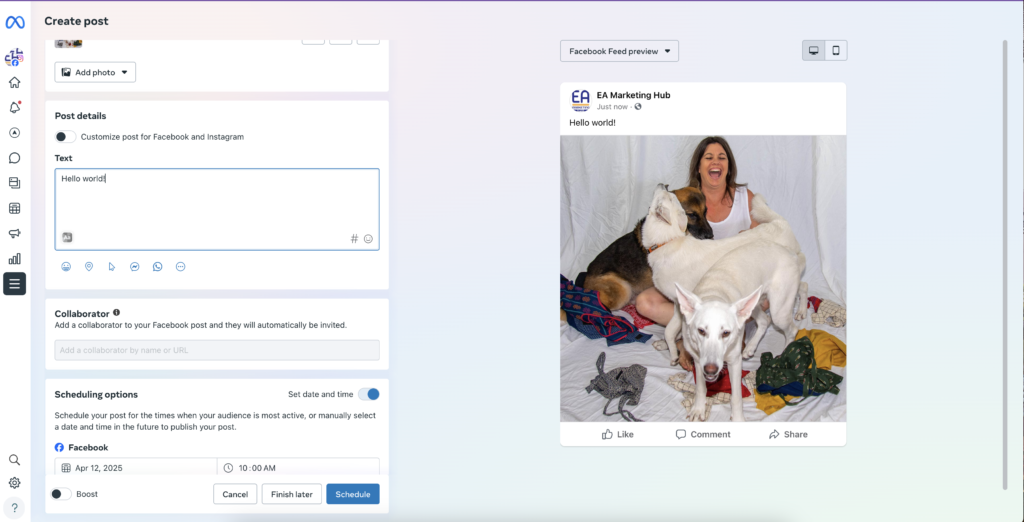Image resolution: width=1024 pixels, height=522 pixels.
Task: Click the calendar icon beside Apr 12, 2025
Action: [x=66, y=468]
